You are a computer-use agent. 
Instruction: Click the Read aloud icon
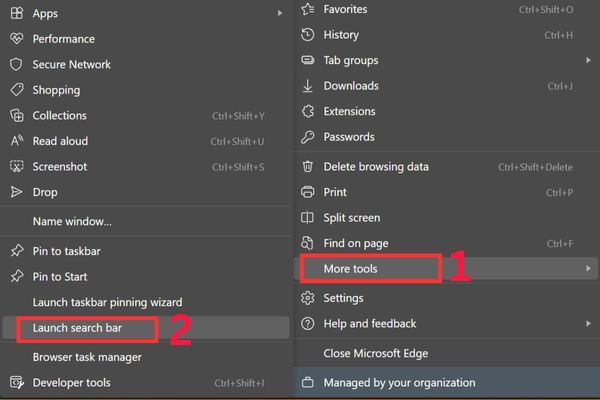coord(16,141)
